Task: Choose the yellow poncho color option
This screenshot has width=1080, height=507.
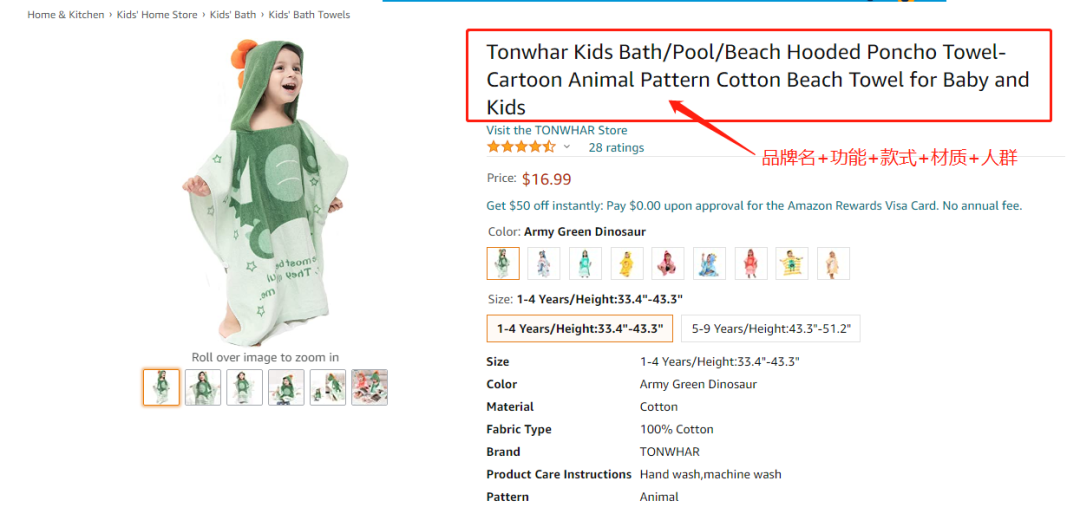Action: click(627, 263)
